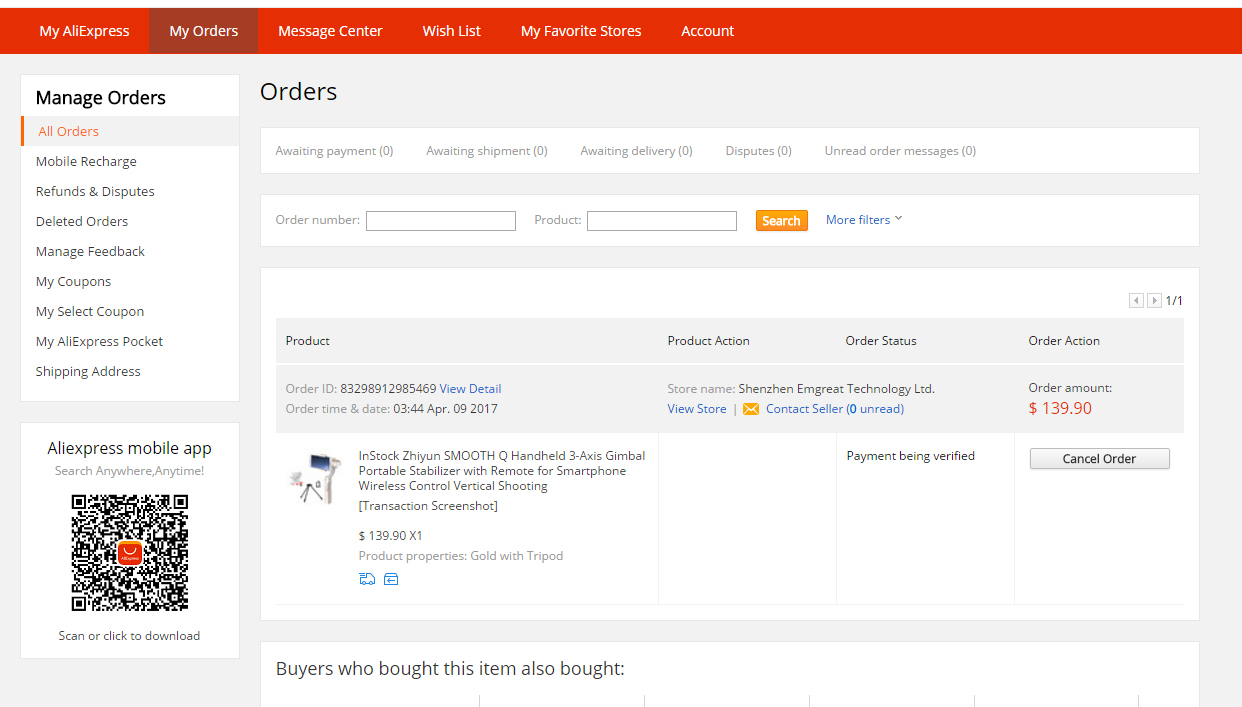1242x707 pixels.
Task: Filter by Awaiting payment (0)
Action: [334, 151]
